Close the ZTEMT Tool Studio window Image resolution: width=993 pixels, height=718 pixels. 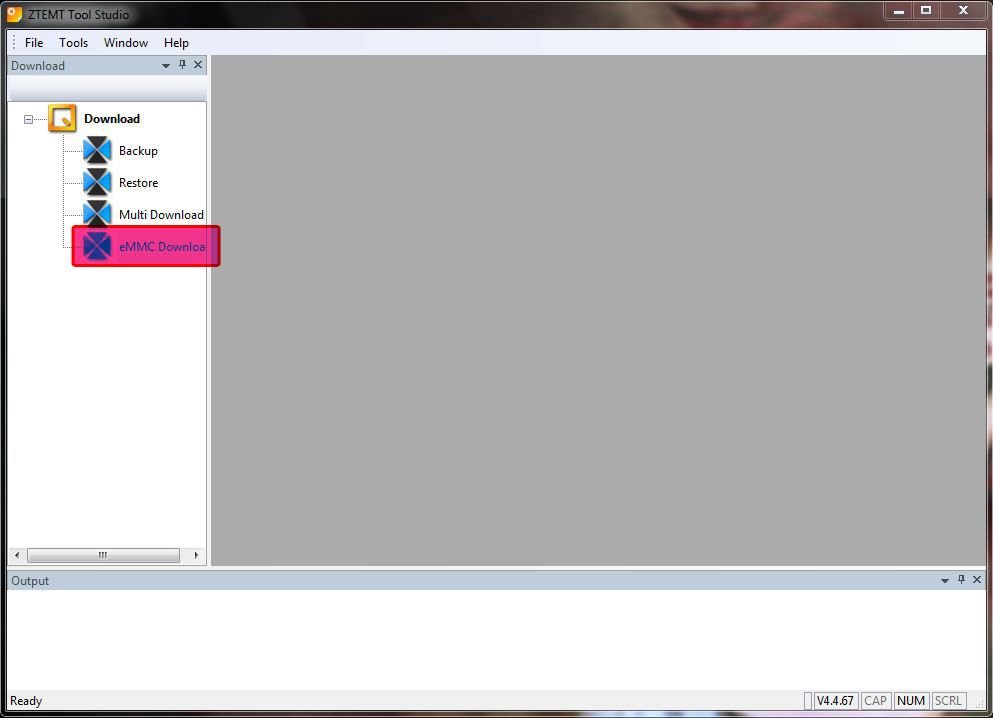click(x=963, y=11)
